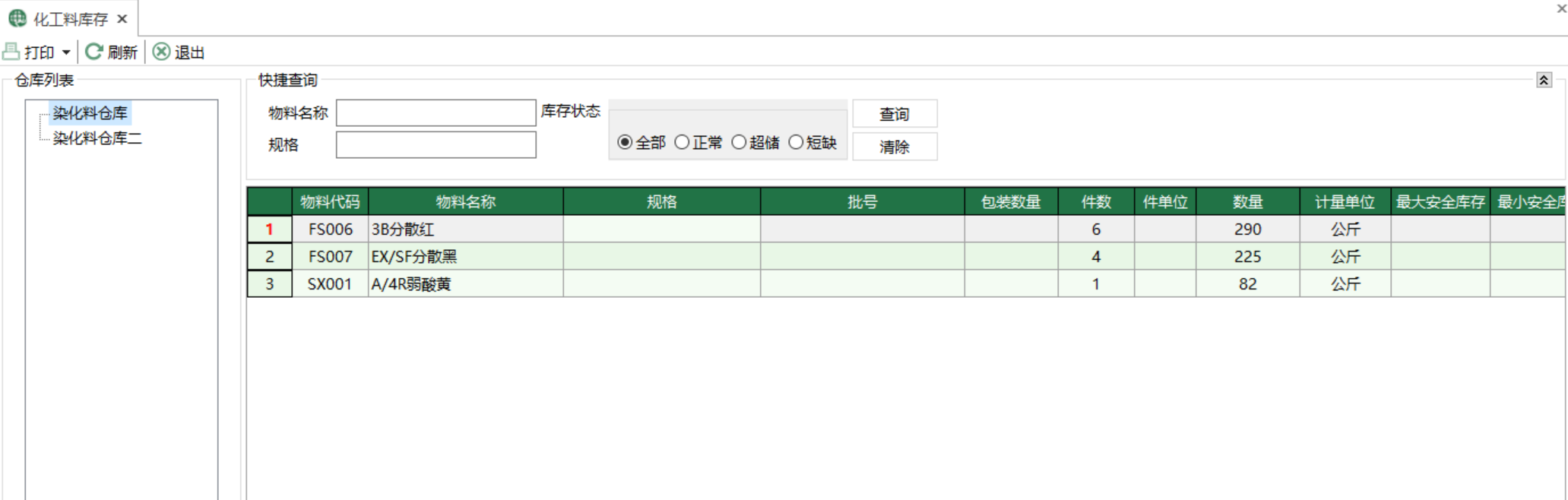The image size is (1568, 500).
Task: Click the quantity cell 290
Action: tap(1248, 229)
